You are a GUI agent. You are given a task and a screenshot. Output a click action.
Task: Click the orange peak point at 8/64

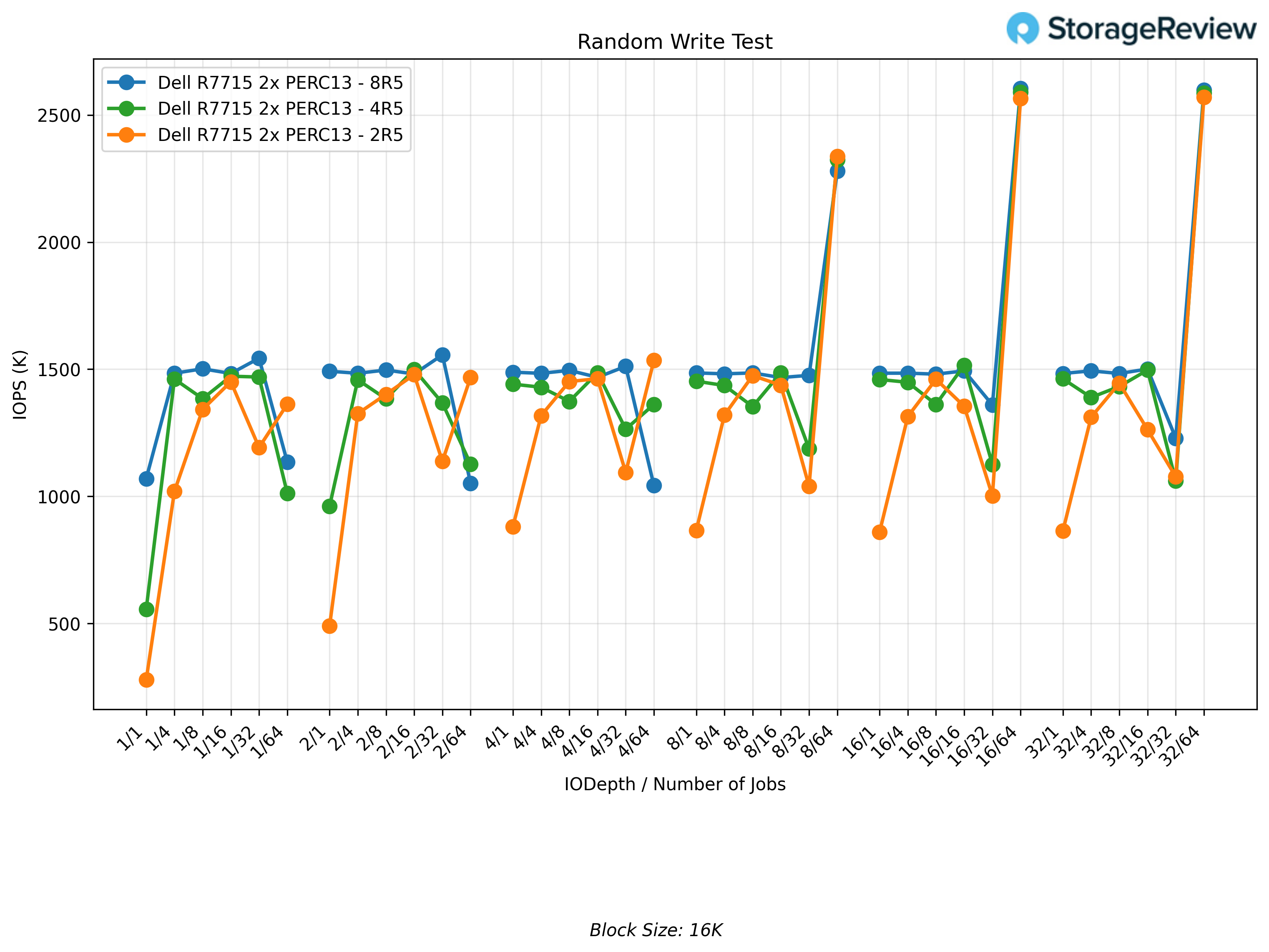837,156
